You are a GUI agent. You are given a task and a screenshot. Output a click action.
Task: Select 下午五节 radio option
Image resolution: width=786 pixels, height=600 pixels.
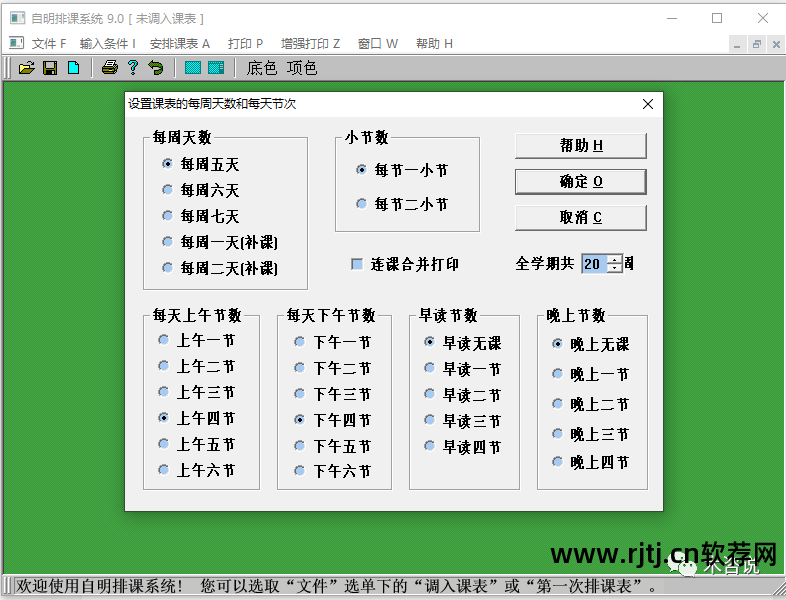coord(333,446)
